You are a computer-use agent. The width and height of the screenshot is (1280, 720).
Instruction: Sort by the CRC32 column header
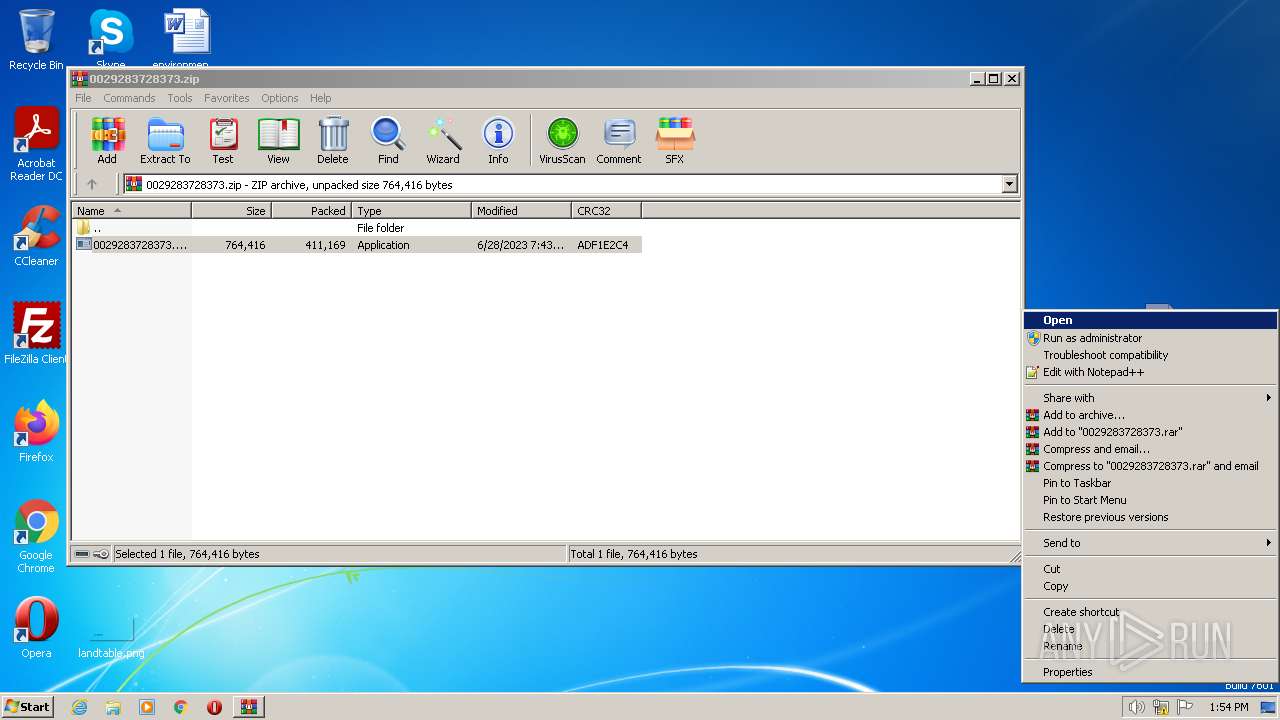click(x=607, y=211)
